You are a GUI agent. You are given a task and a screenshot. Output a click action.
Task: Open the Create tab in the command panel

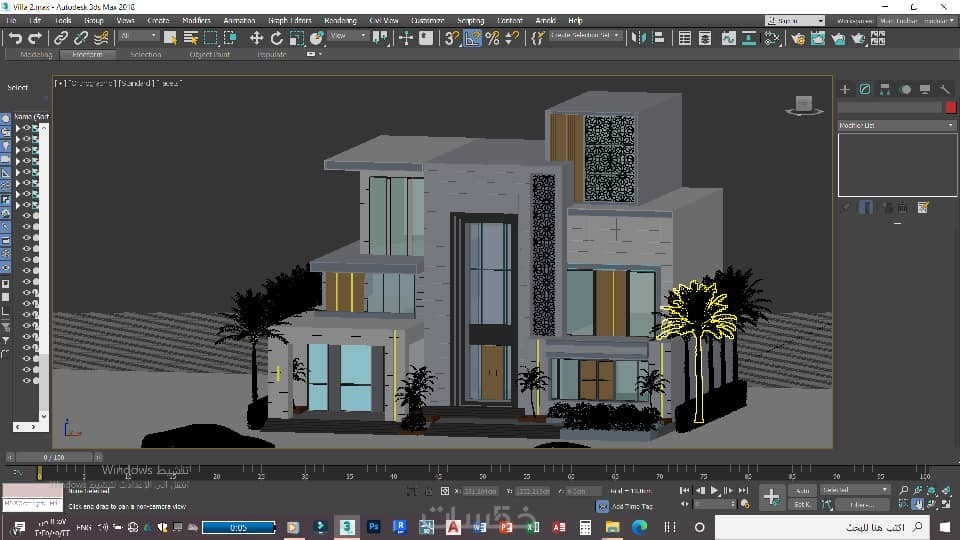[x=845, y=89]
